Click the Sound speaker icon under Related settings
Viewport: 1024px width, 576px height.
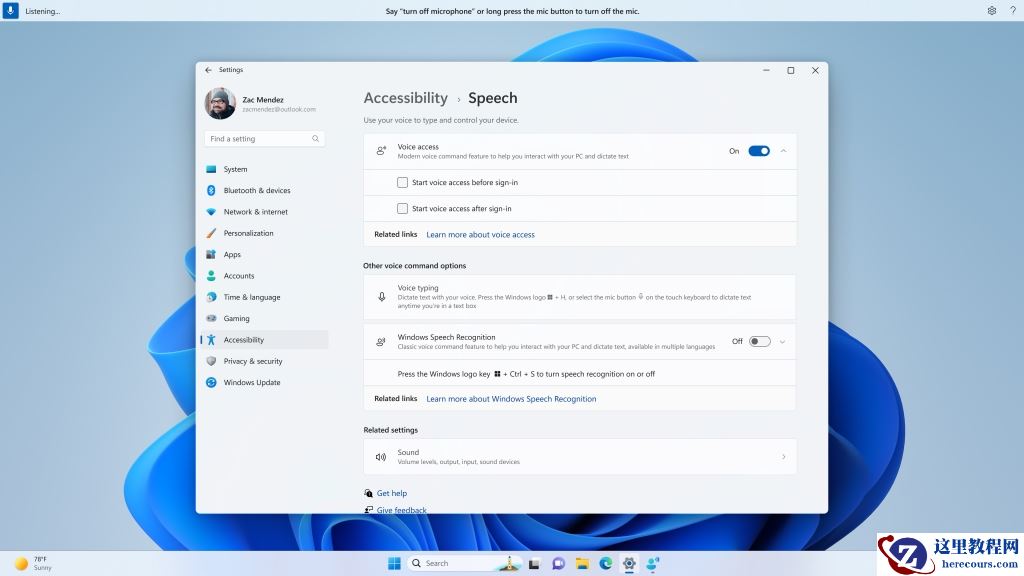tap(381, 456)
